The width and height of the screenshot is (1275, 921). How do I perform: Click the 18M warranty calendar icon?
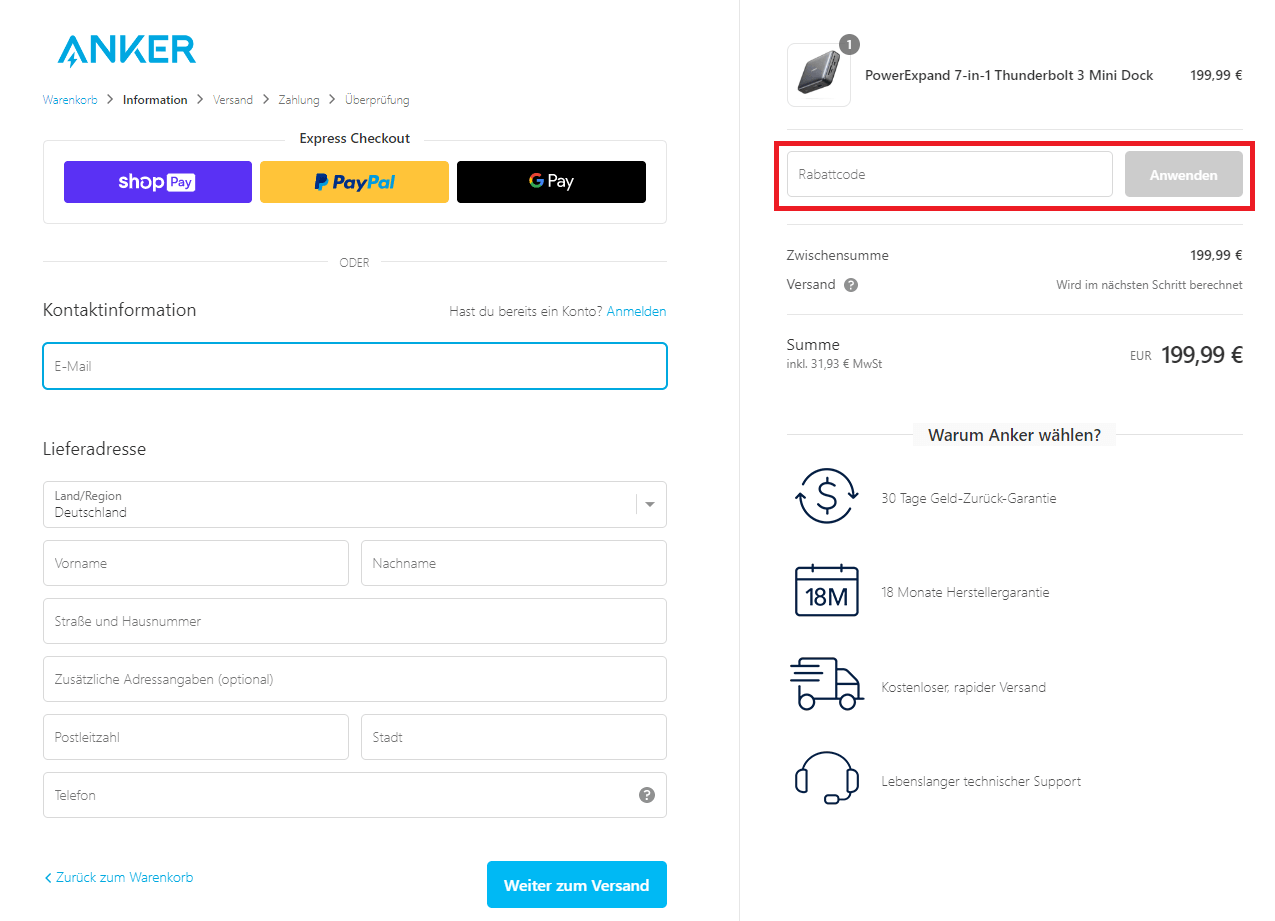826,590
